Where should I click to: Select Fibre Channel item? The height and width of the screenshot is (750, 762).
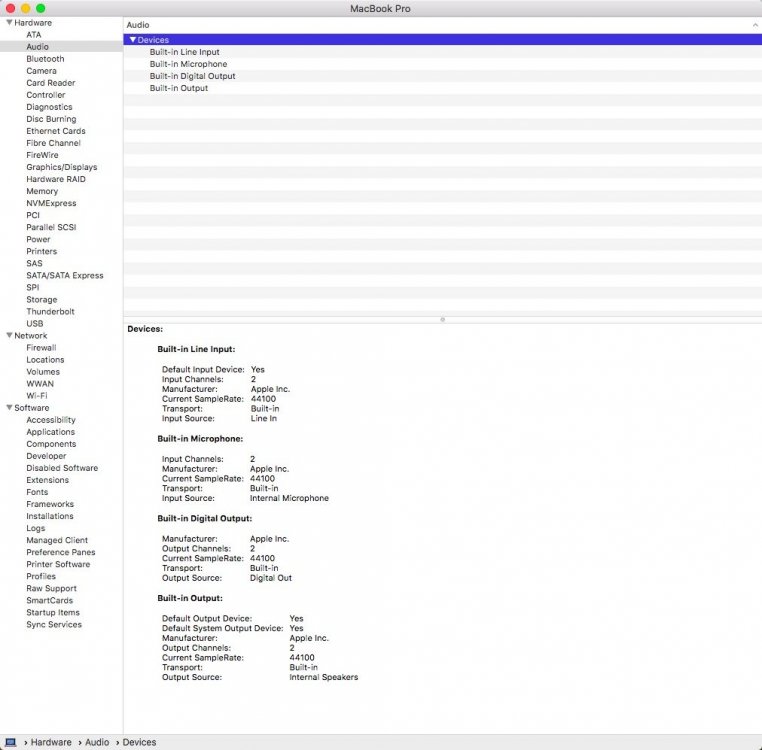tap(53, 143)
